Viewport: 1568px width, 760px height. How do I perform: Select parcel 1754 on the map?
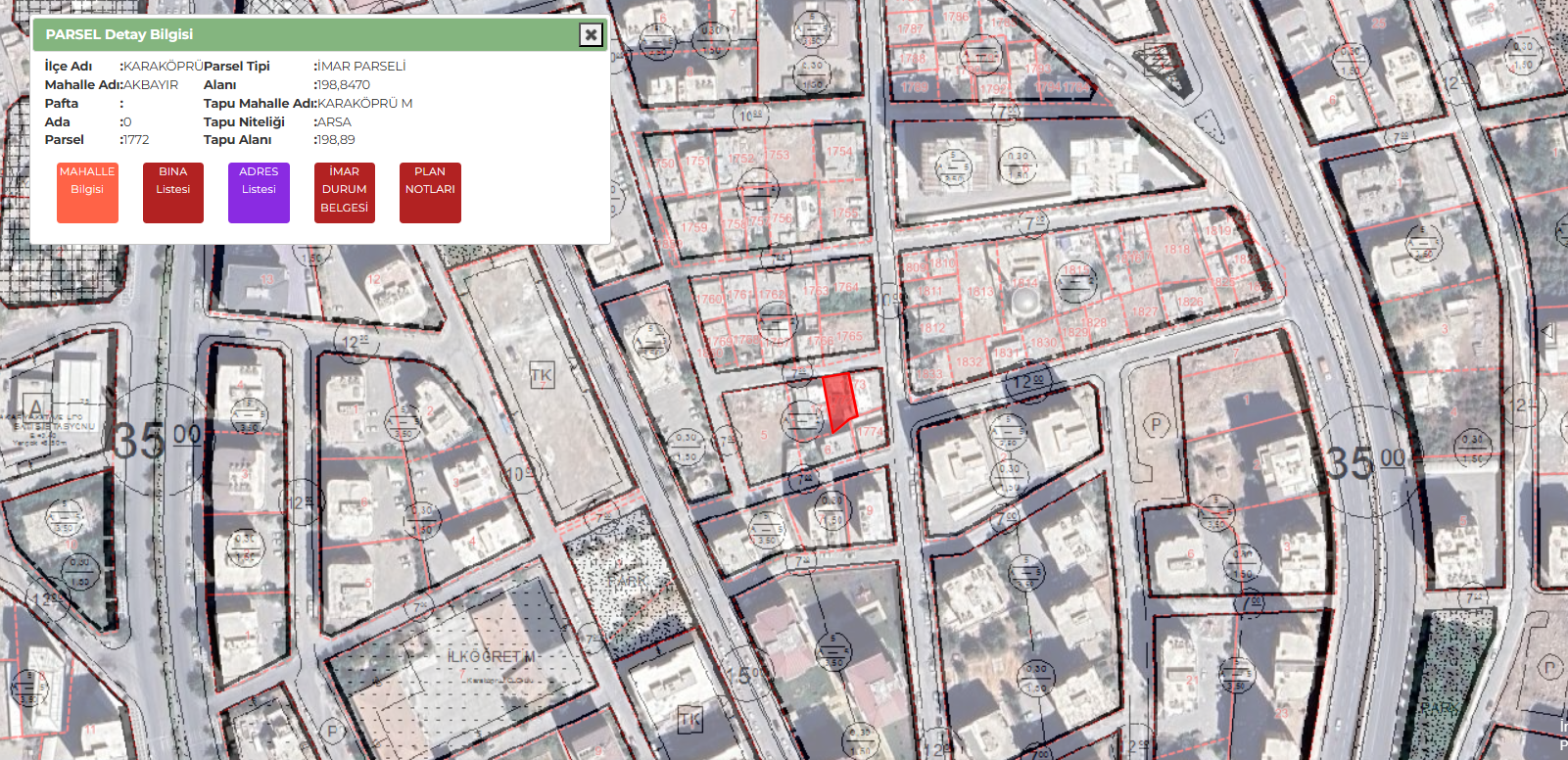point(839,152)
